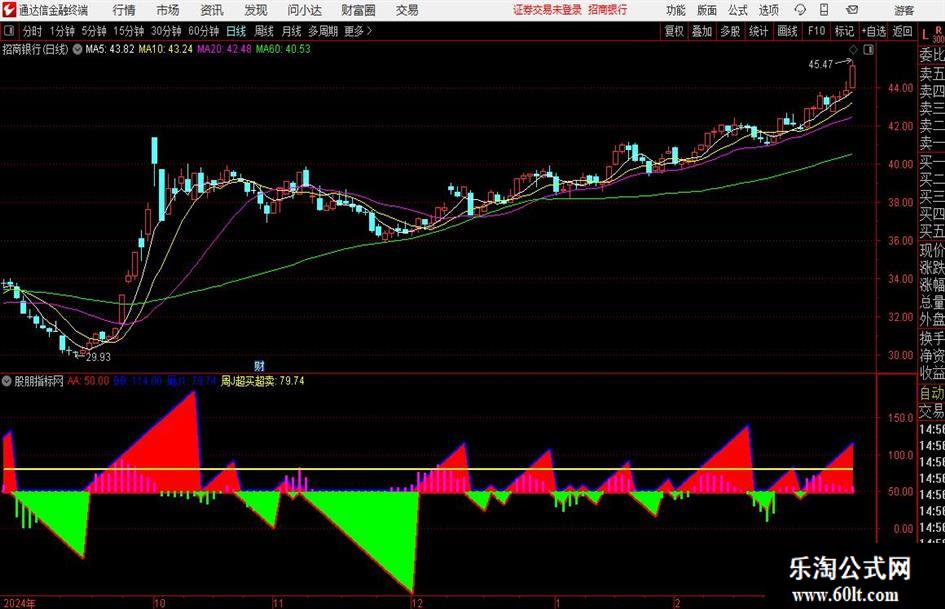Open F10 company info
Viewport: 945px width, 609px height.
[816, 31]
